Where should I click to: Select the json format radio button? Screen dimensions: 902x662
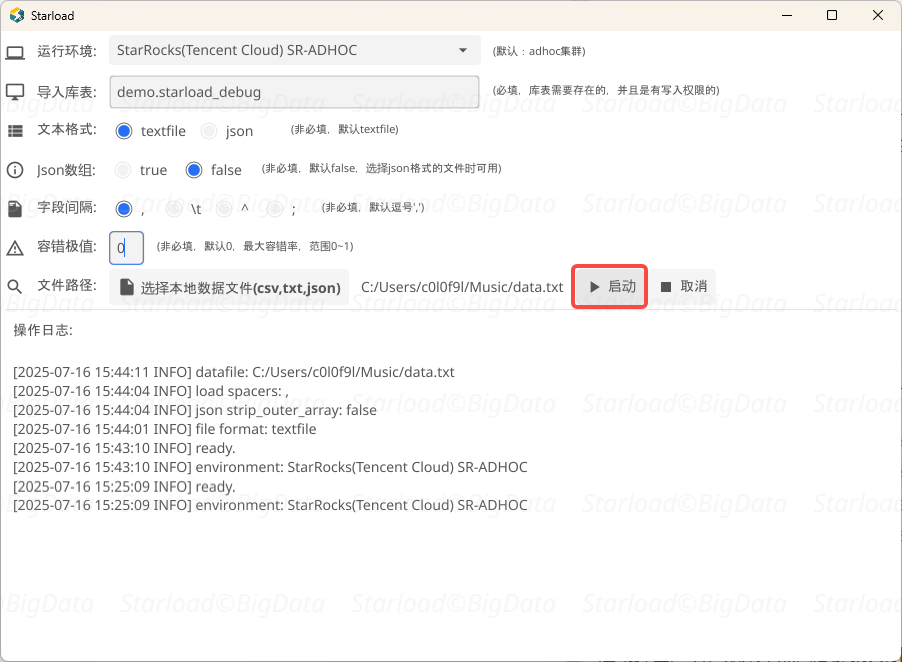(x=209, y=131)
